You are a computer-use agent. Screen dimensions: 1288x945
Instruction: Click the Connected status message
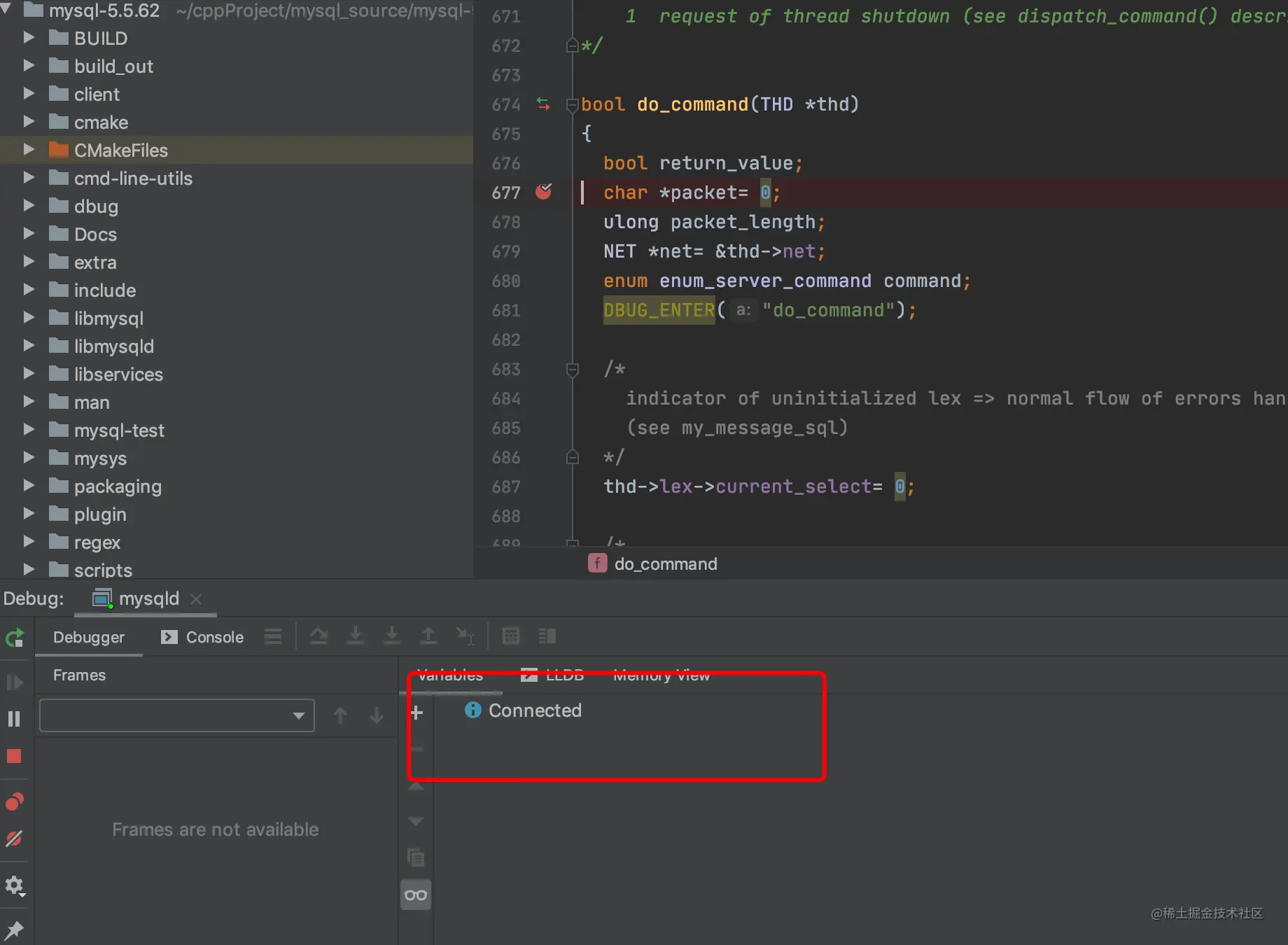(535, 710)
